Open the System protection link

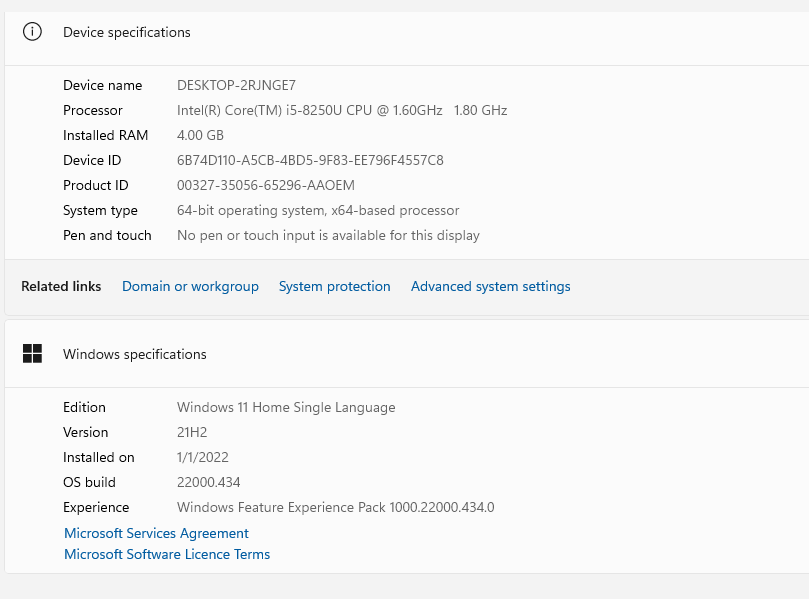point(334,286)
